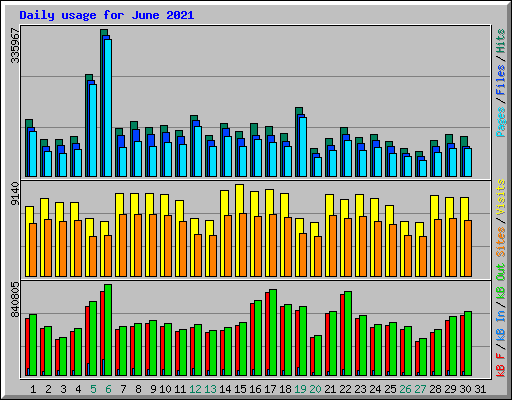Click the cyan Pages bar for day 12

tap(198, 152)
